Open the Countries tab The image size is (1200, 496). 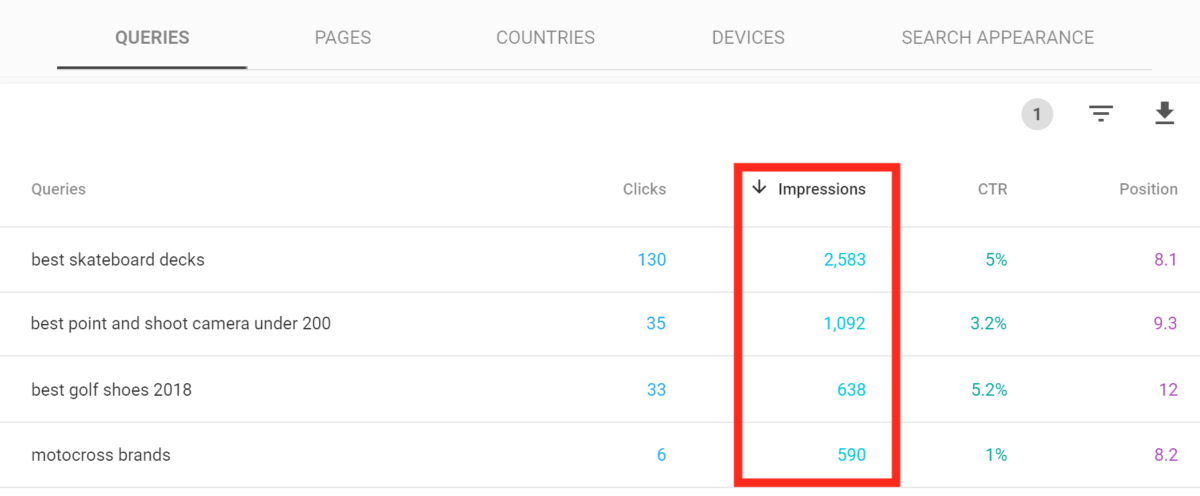(545, 38)
